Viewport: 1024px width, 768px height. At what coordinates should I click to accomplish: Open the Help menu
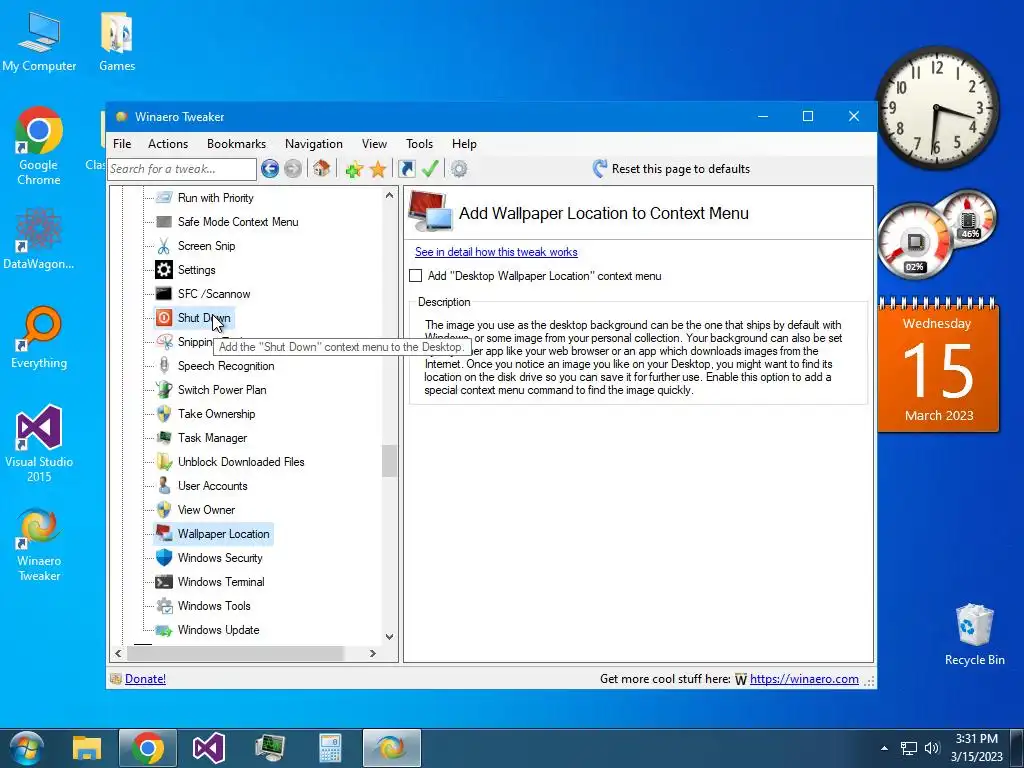464,144
